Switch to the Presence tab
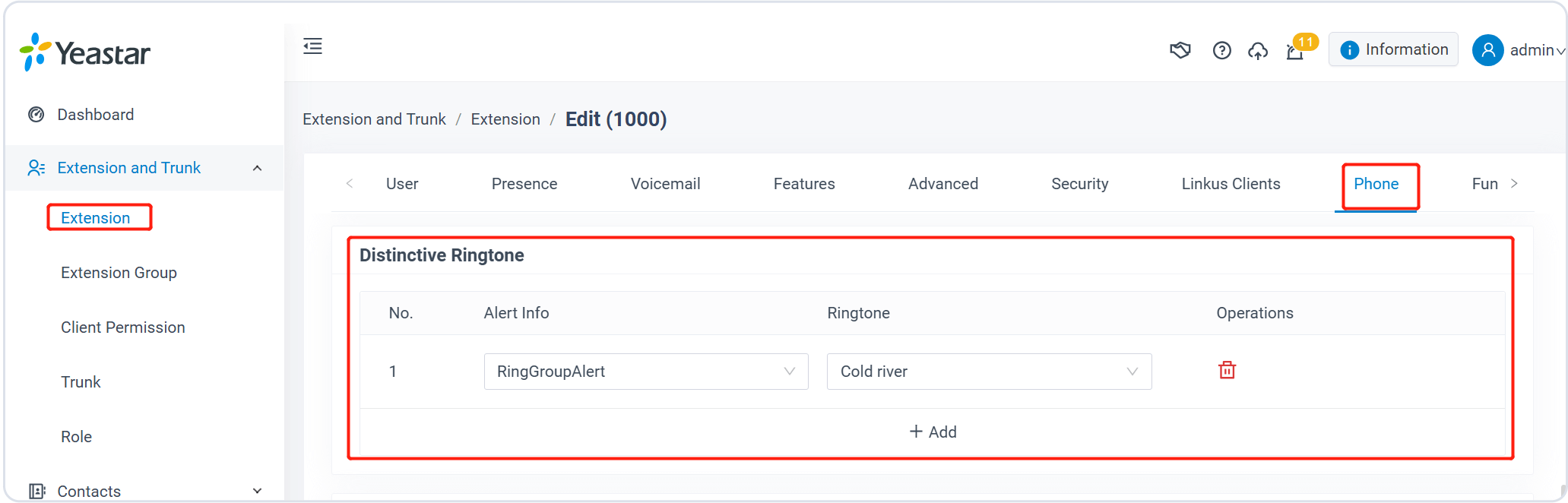Image resolution: width=1568 pixels, height=503 pixels. [x=524, y=184]
